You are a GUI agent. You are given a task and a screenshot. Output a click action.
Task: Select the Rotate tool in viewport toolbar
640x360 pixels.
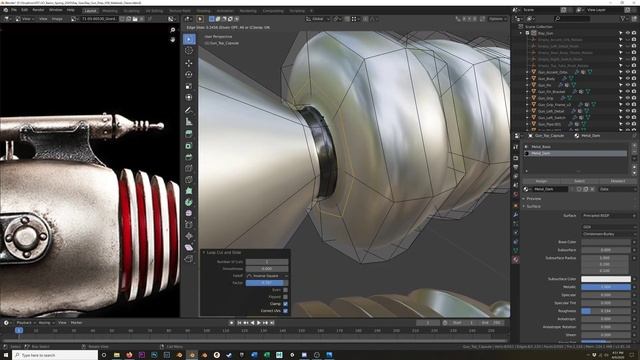pos(189,74)
